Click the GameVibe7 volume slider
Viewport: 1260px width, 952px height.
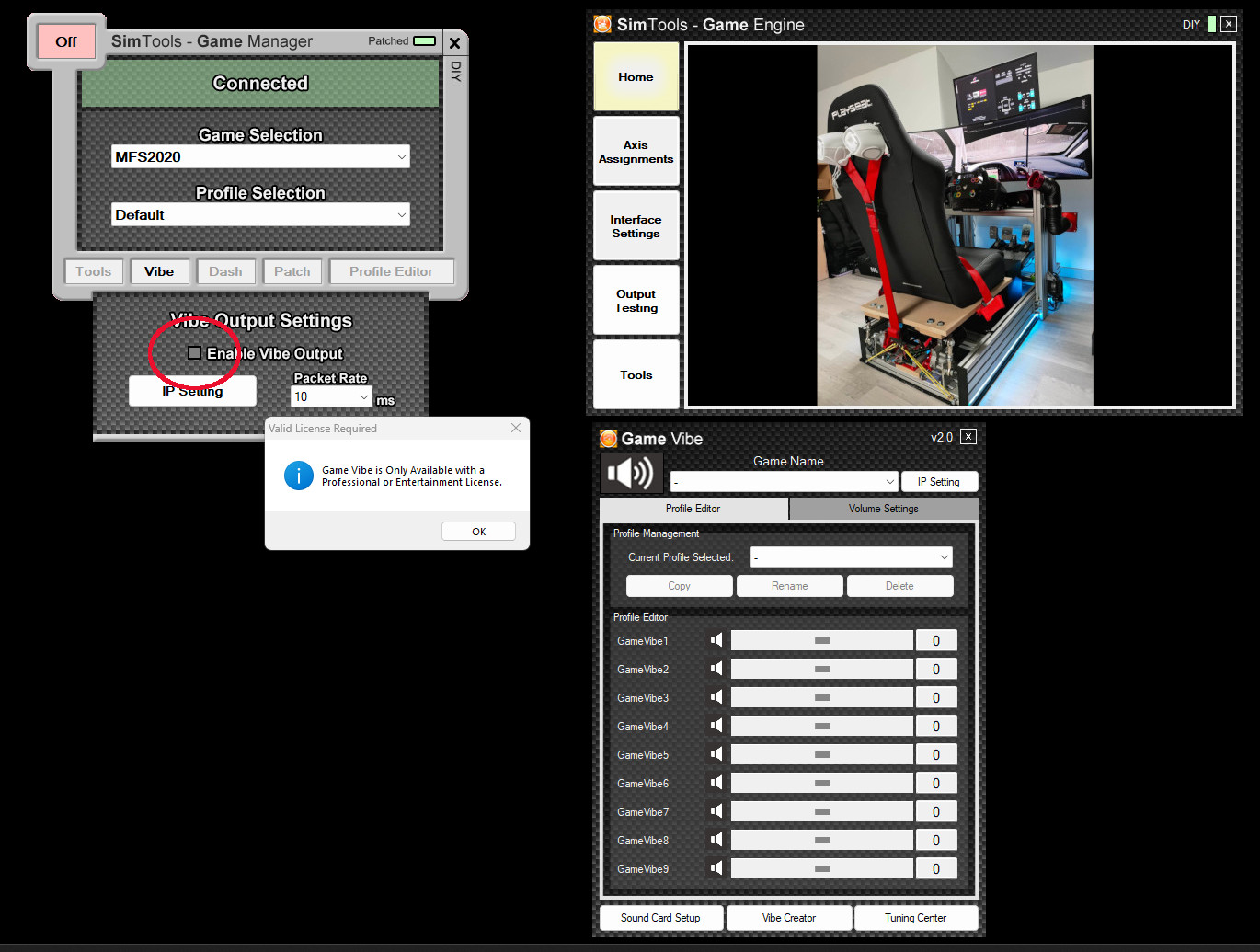(822, 811)
